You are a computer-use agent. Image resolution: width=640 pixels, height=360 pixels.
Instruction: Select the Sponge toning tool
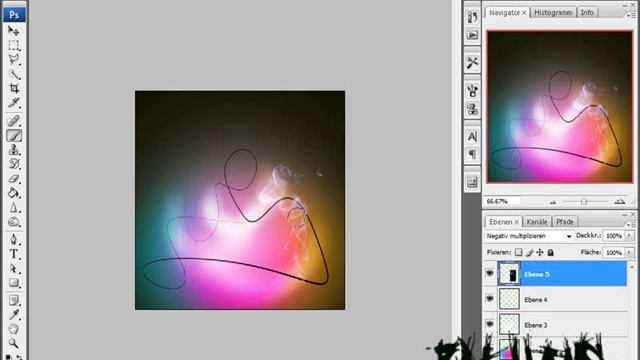[14, 222]
